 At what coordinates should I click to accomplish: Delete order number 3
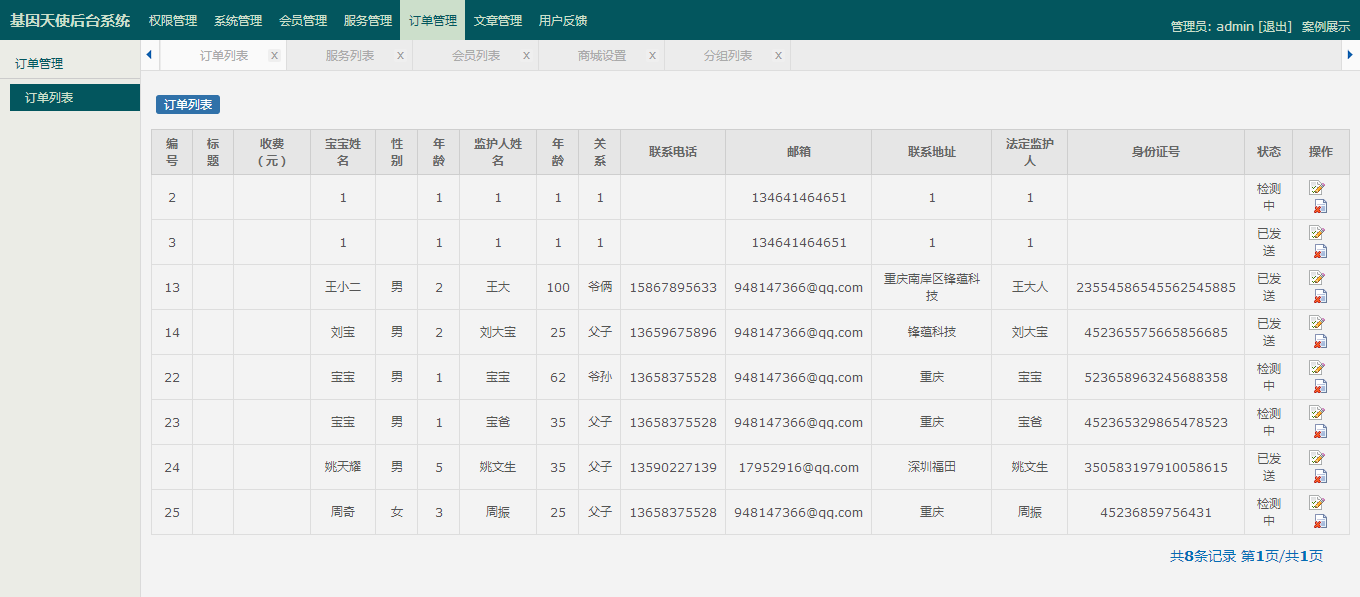click(1320, 252)
